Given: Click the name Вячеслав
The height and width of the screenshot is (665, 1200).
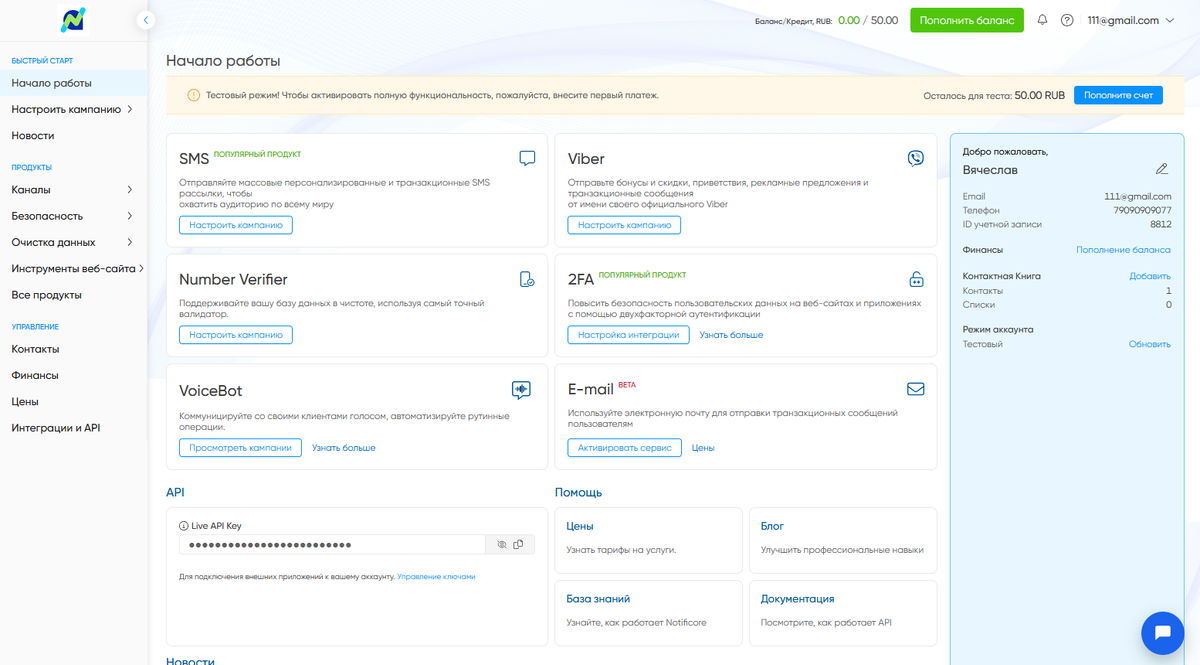Looking at the screenshot, I should click(x=991, y=170).
